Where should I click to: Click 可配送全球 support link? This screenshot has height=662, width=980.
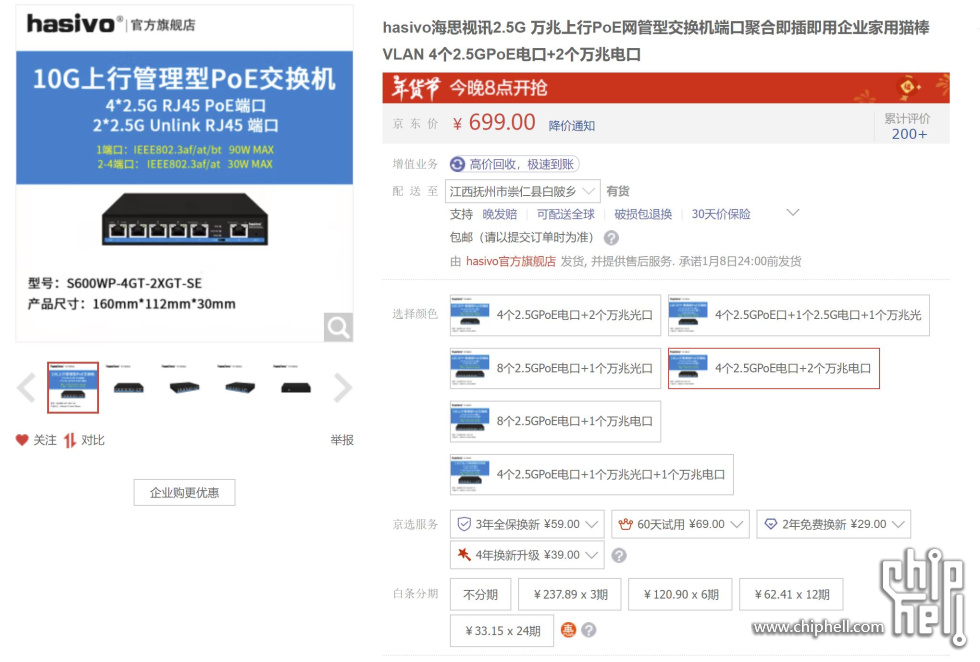pyautogui.click(x=566, y=214)
